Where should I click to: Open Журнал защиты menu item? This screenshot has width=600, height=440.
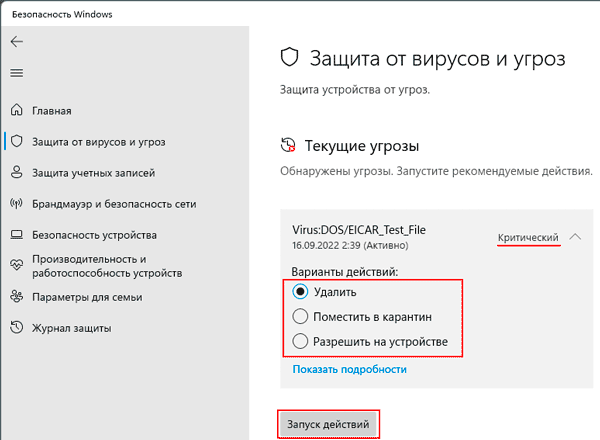(x=72, y=328)
